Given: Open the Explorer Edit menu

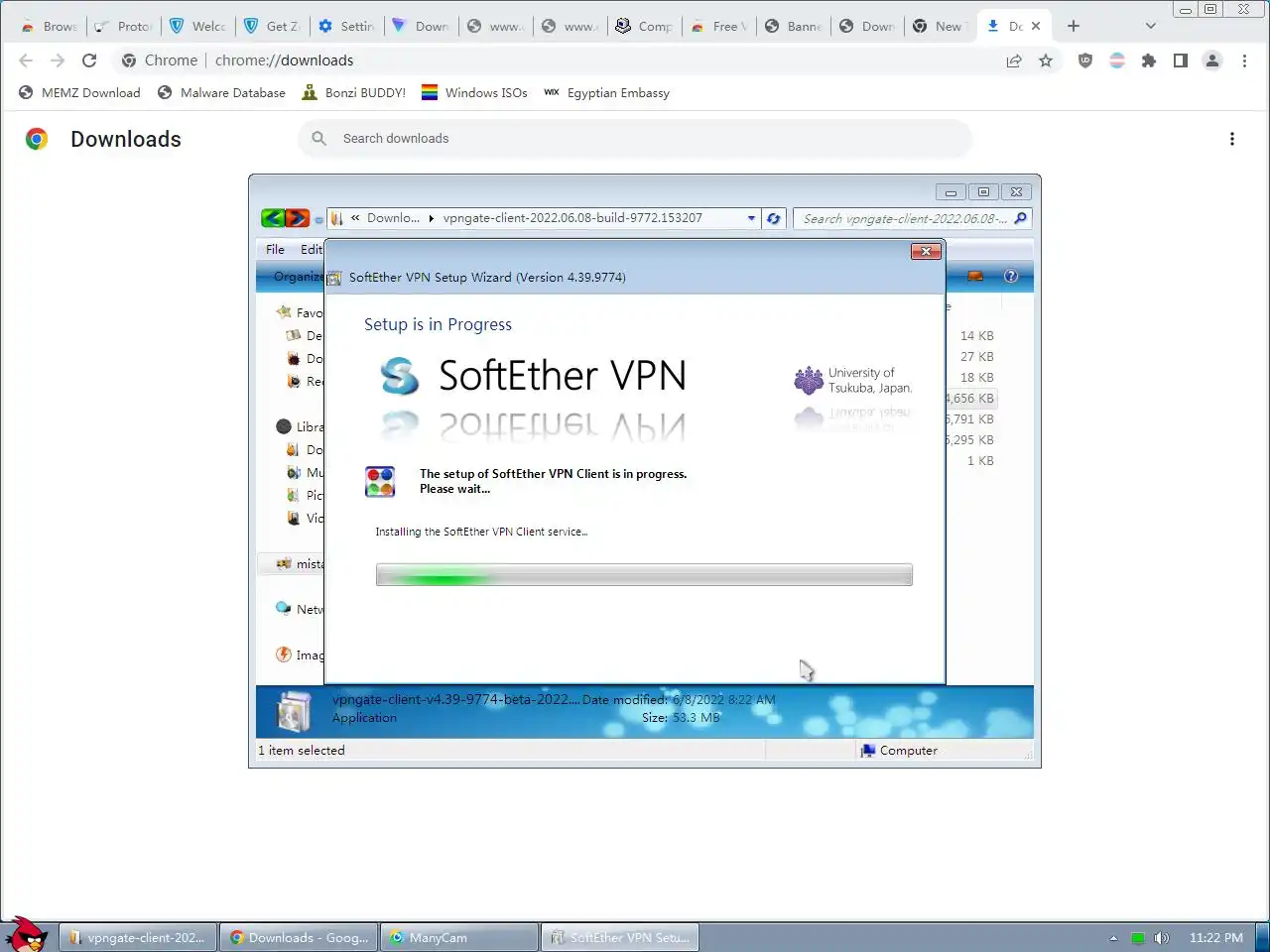Looking at the screenshot, I should coord(312,249).
